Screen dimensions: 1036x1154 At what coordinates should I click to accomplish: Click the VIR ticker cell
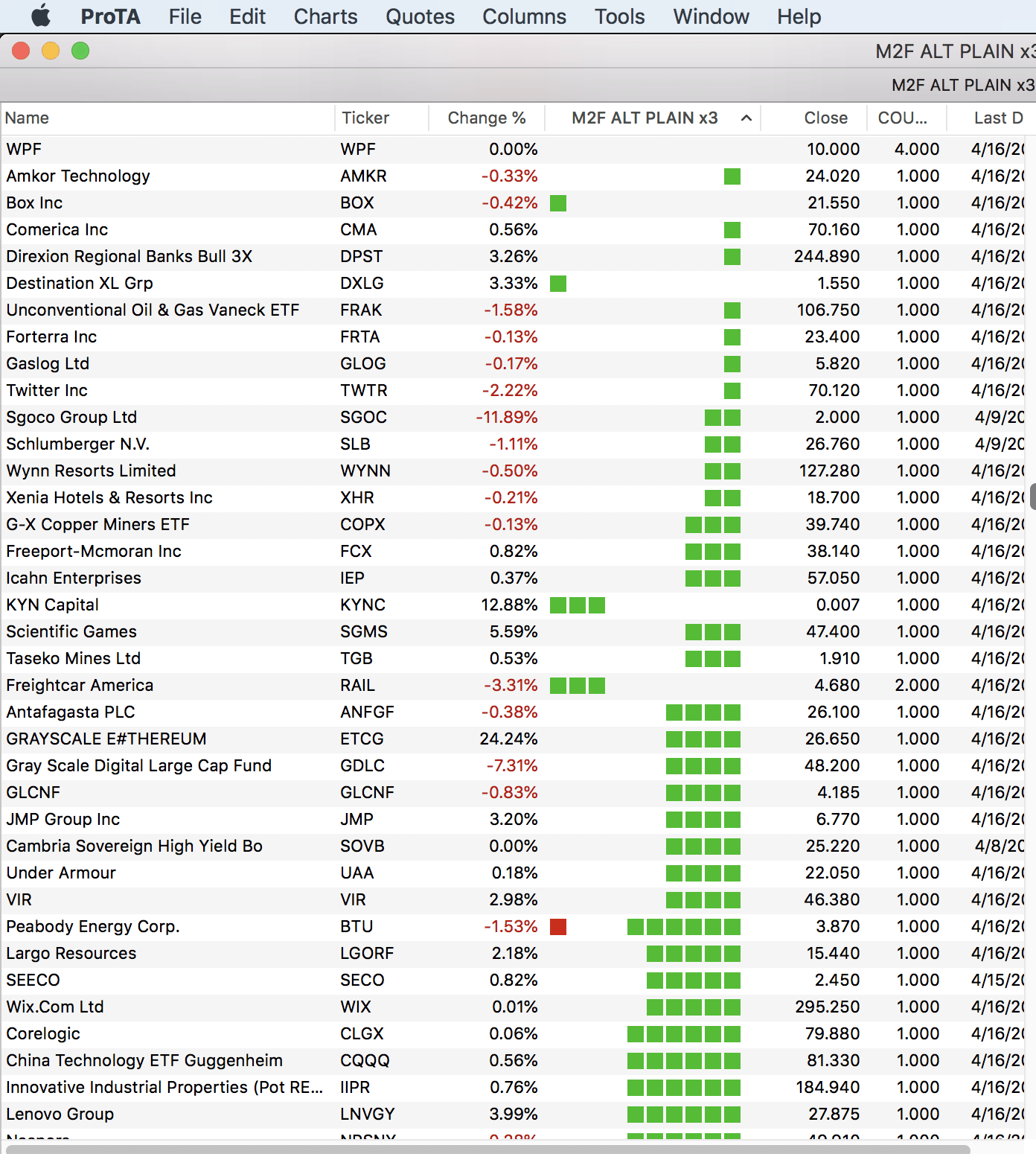tap(354, 900)
